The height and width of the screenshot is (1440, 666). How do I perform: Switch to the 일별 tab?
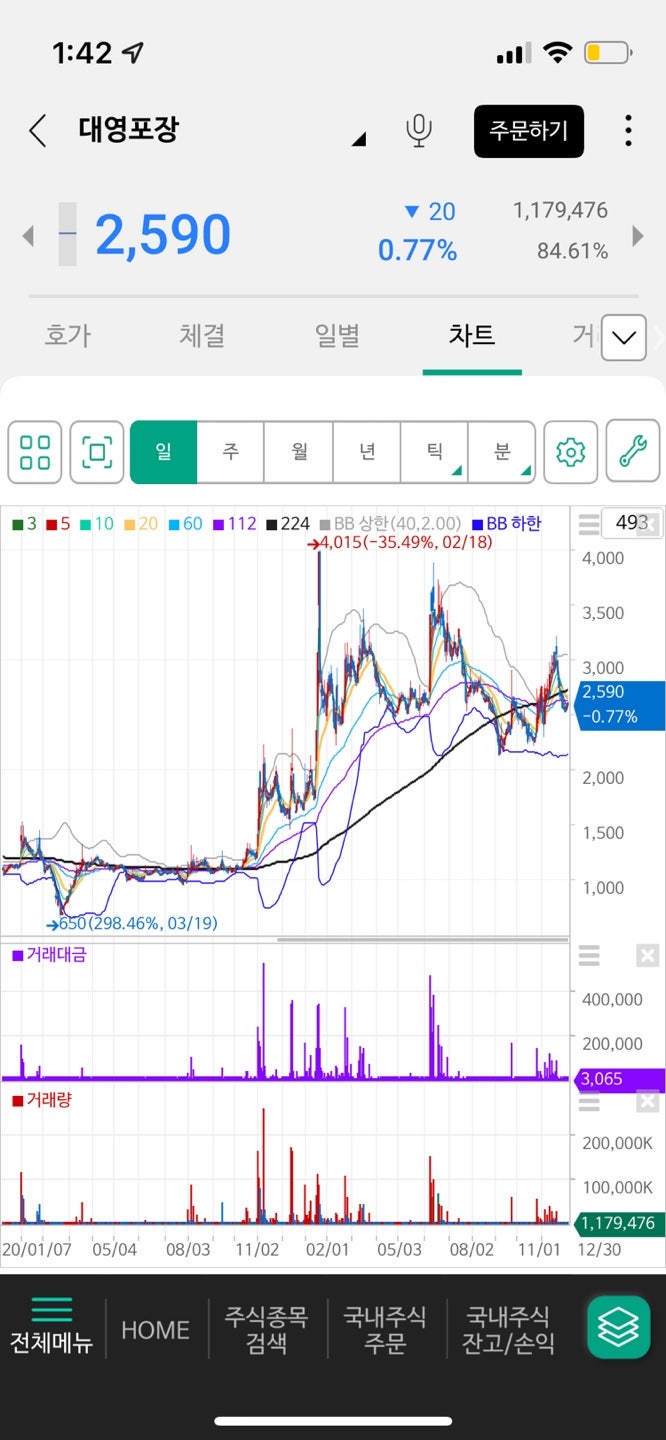click(337, 335)
